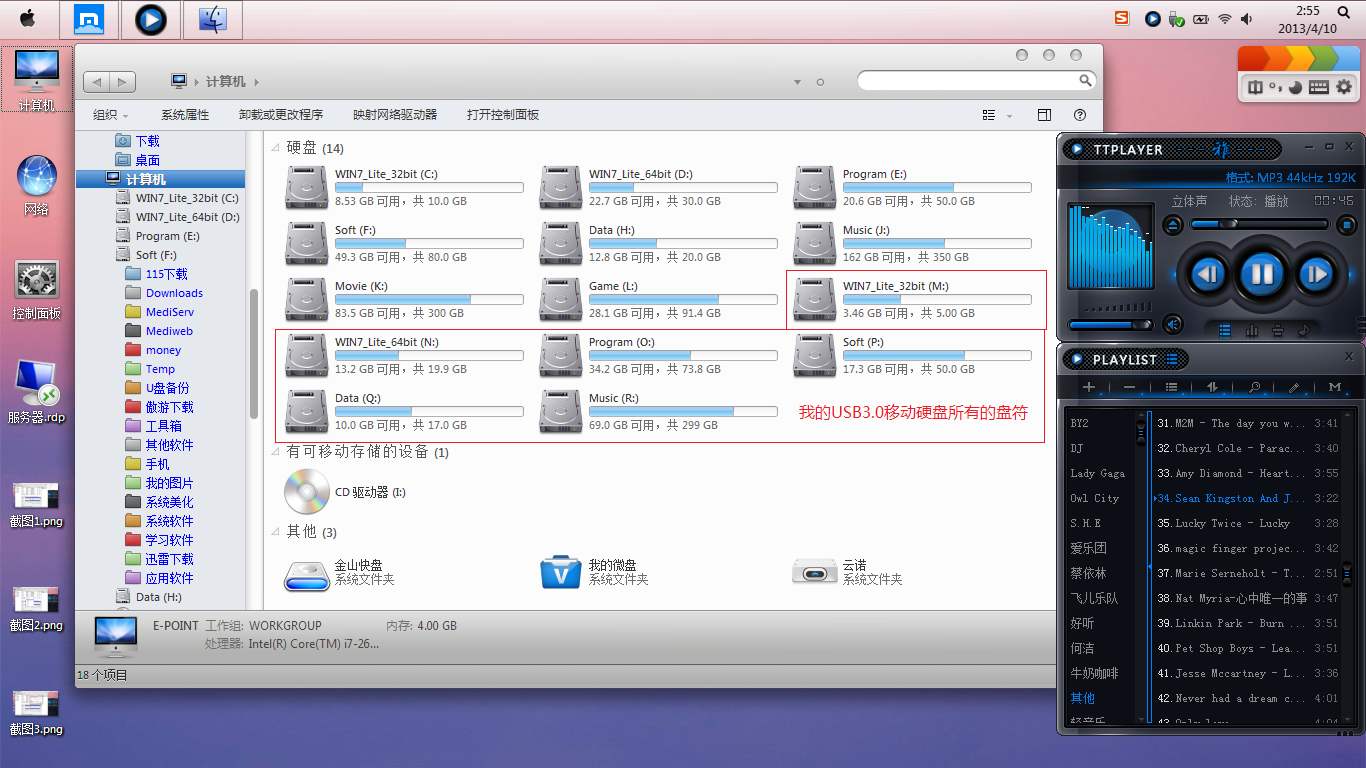Toggle the Explorer preview pane button
Viewport: 1366px width, 768px height.
coord(1044,115)
